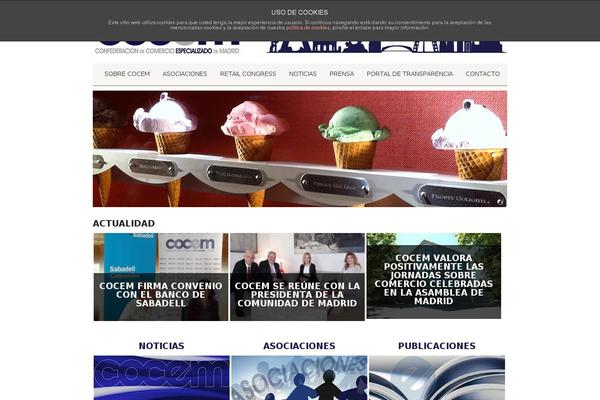Open the Noticias menu item
Viewport: 600px width, 400px height.
pos(303,74)
